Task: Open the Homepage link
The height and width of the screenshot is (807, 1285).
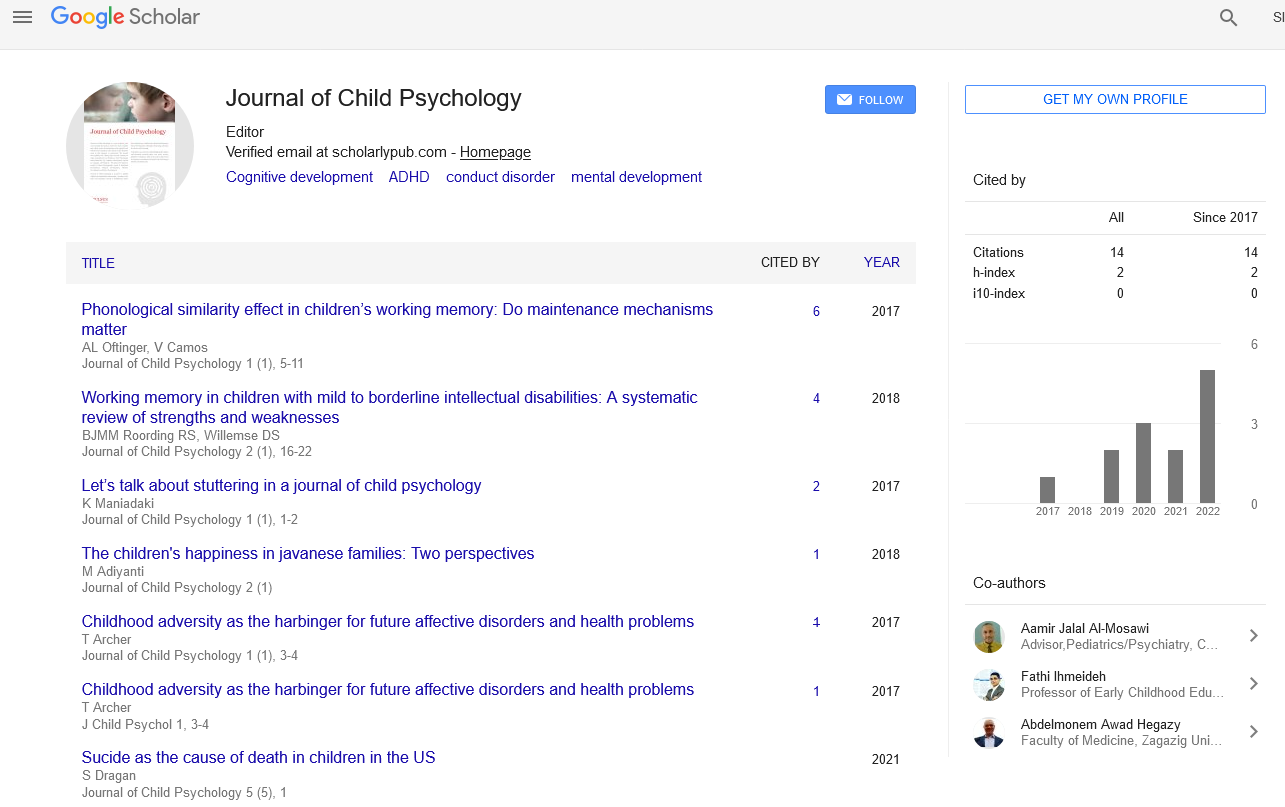Action: [x=495, y=152]
